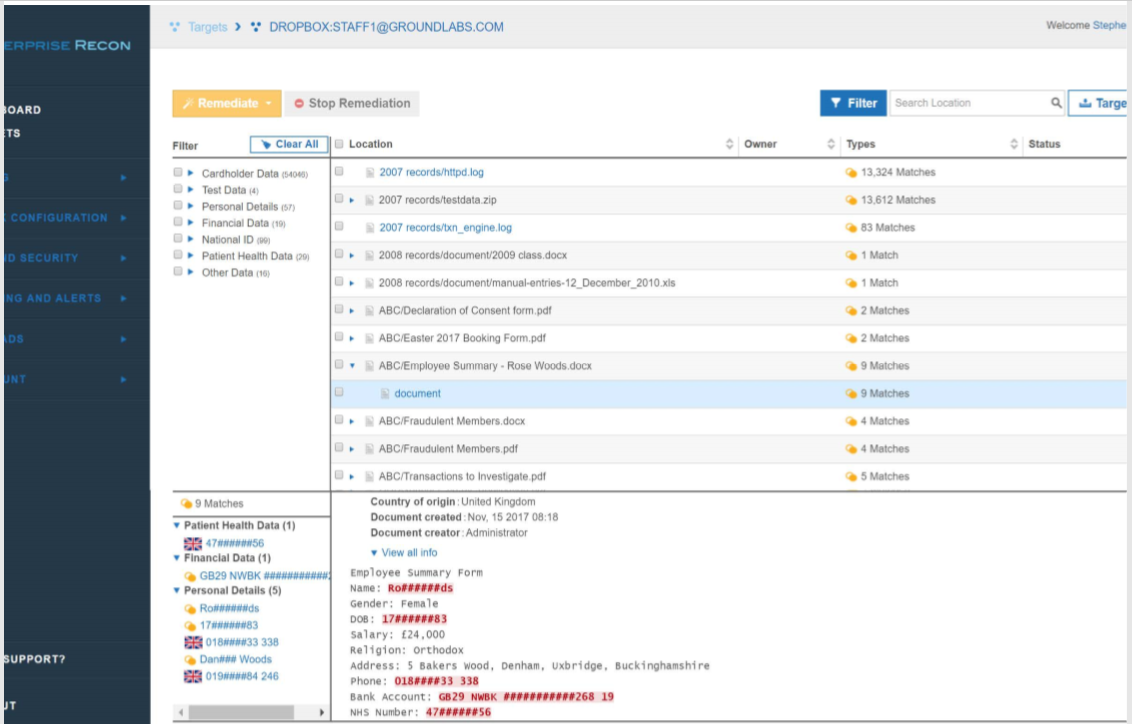The height and width of the screenshot is (724, 1132).
Task: Click the Targets breadcrumb network icon
Action: click(175, 27)
